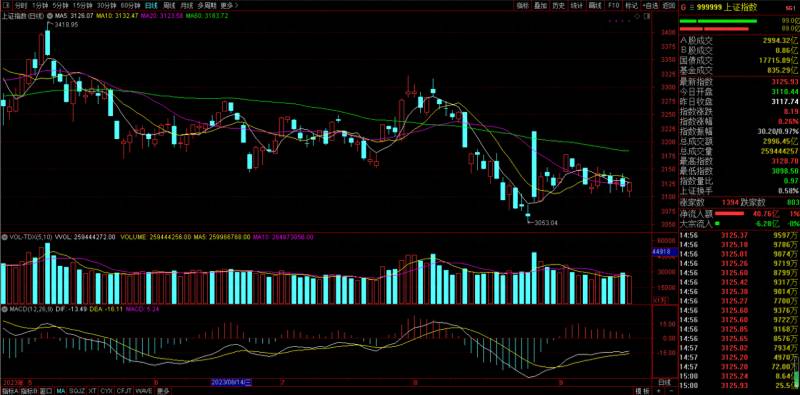This screenshot has width=800, height=395.
Task: Open the 日线 period selector at the bottom right
Action: coord(664,382)
